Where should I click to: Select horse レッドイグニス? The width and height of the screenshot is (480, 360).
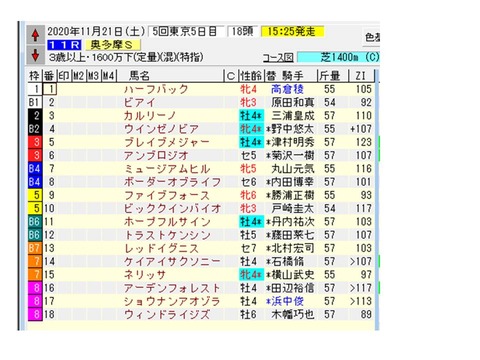point(161,248)
